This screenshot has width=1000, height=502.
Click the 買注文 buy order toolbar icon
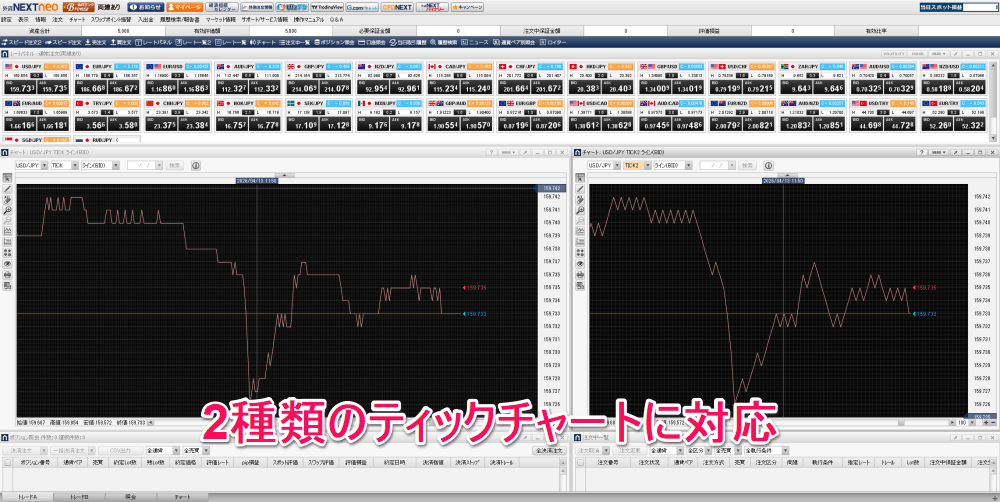[x=121, y=42]
